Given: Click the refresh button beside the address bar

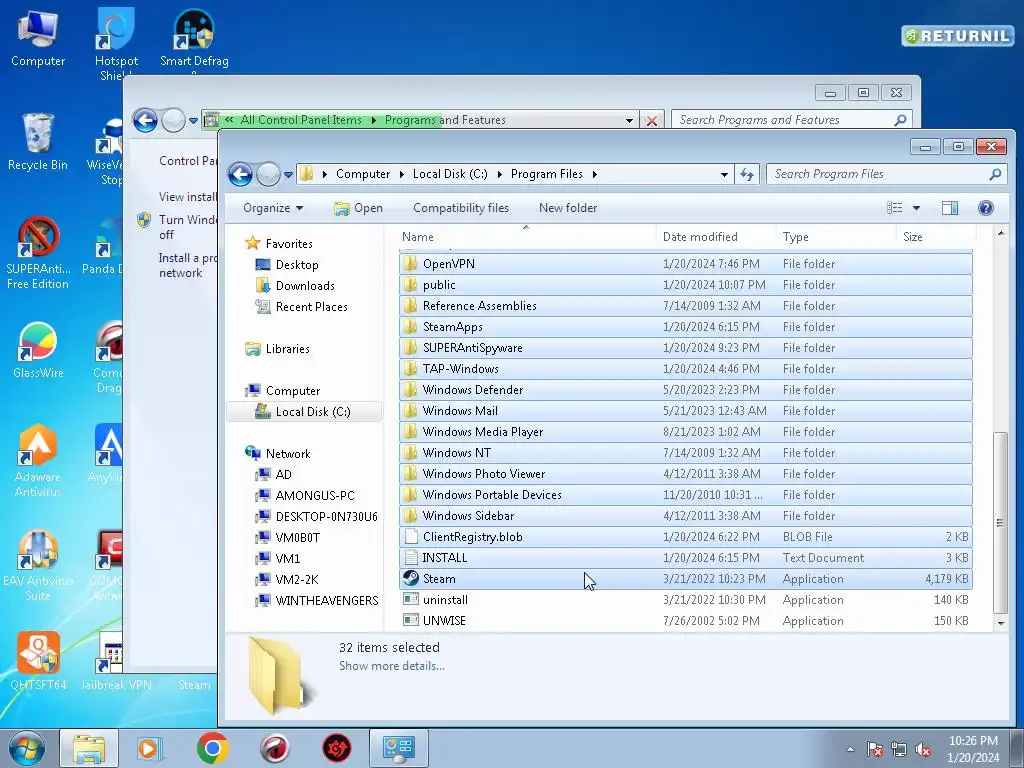Looking at the screenshot, I should tap(747, 174).
